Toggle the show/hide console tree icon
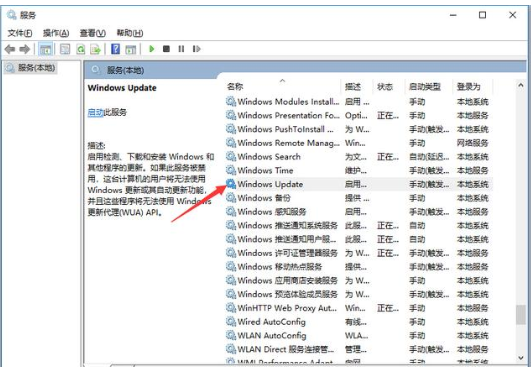This screenshot has width=531, height=367. [x=45, y=49]
